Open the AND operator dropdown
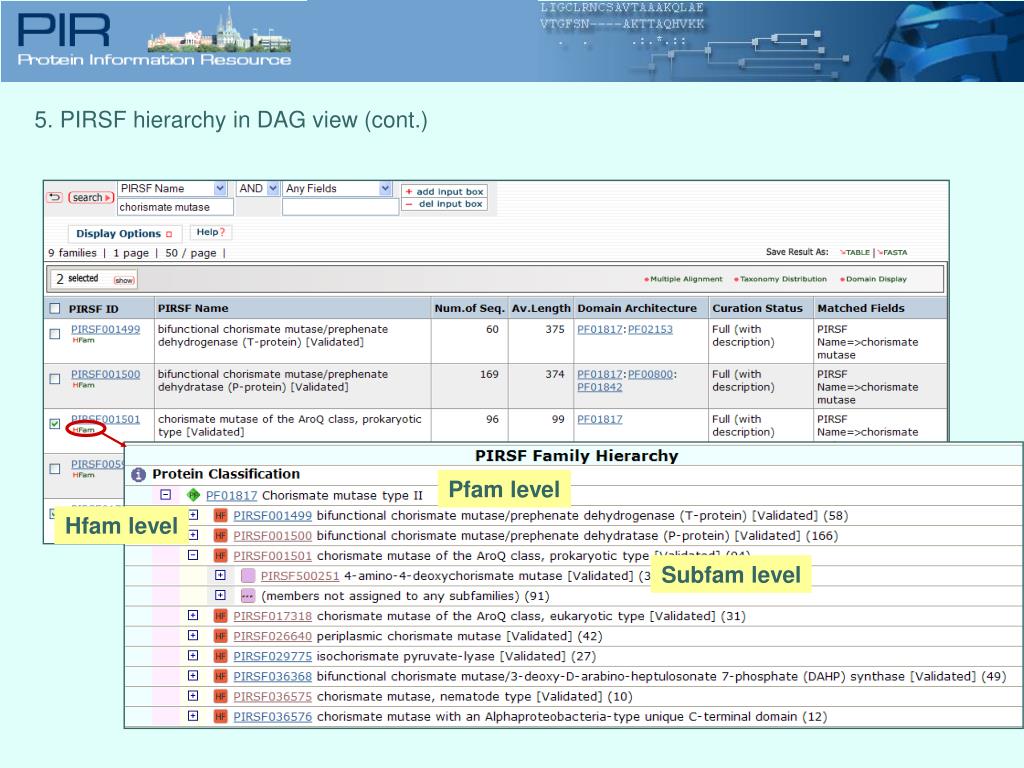Viewport: 1024px width, 768px height. tap(273, 189)
